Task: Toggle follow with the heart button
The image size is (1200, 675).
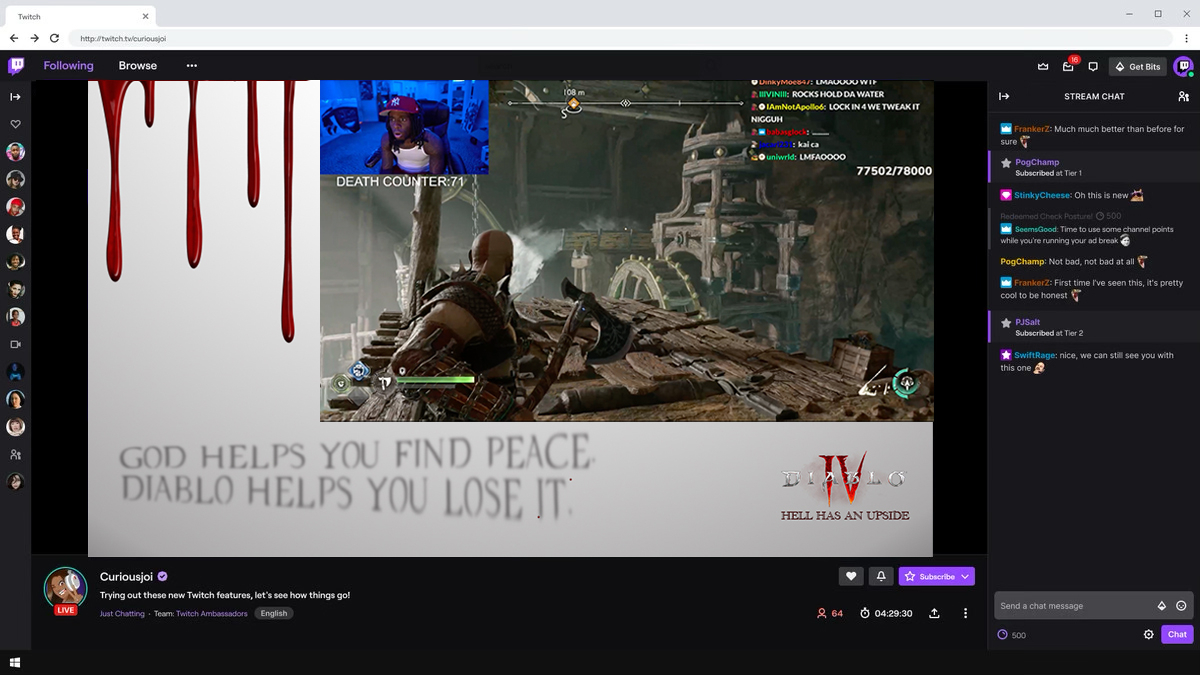Action: point(851,576)
